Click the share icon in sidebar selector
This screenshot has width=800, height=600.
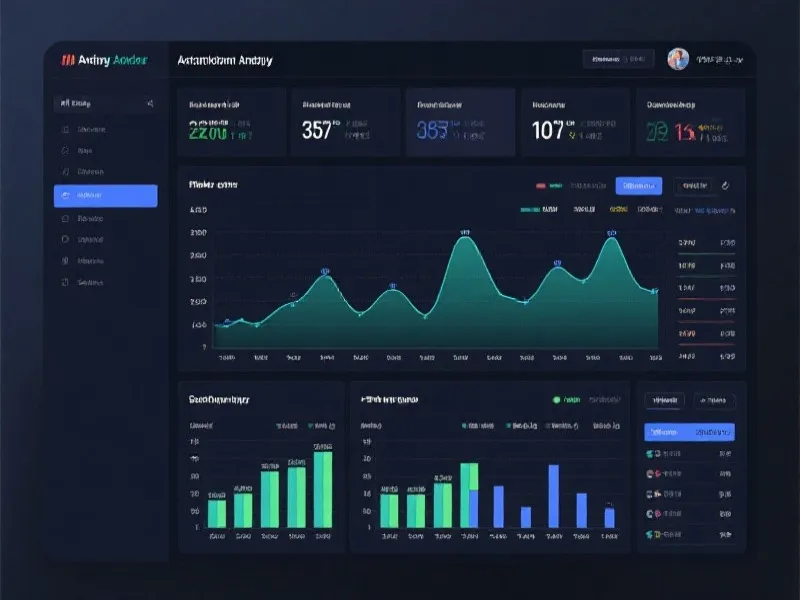click(x=150, y=104)
